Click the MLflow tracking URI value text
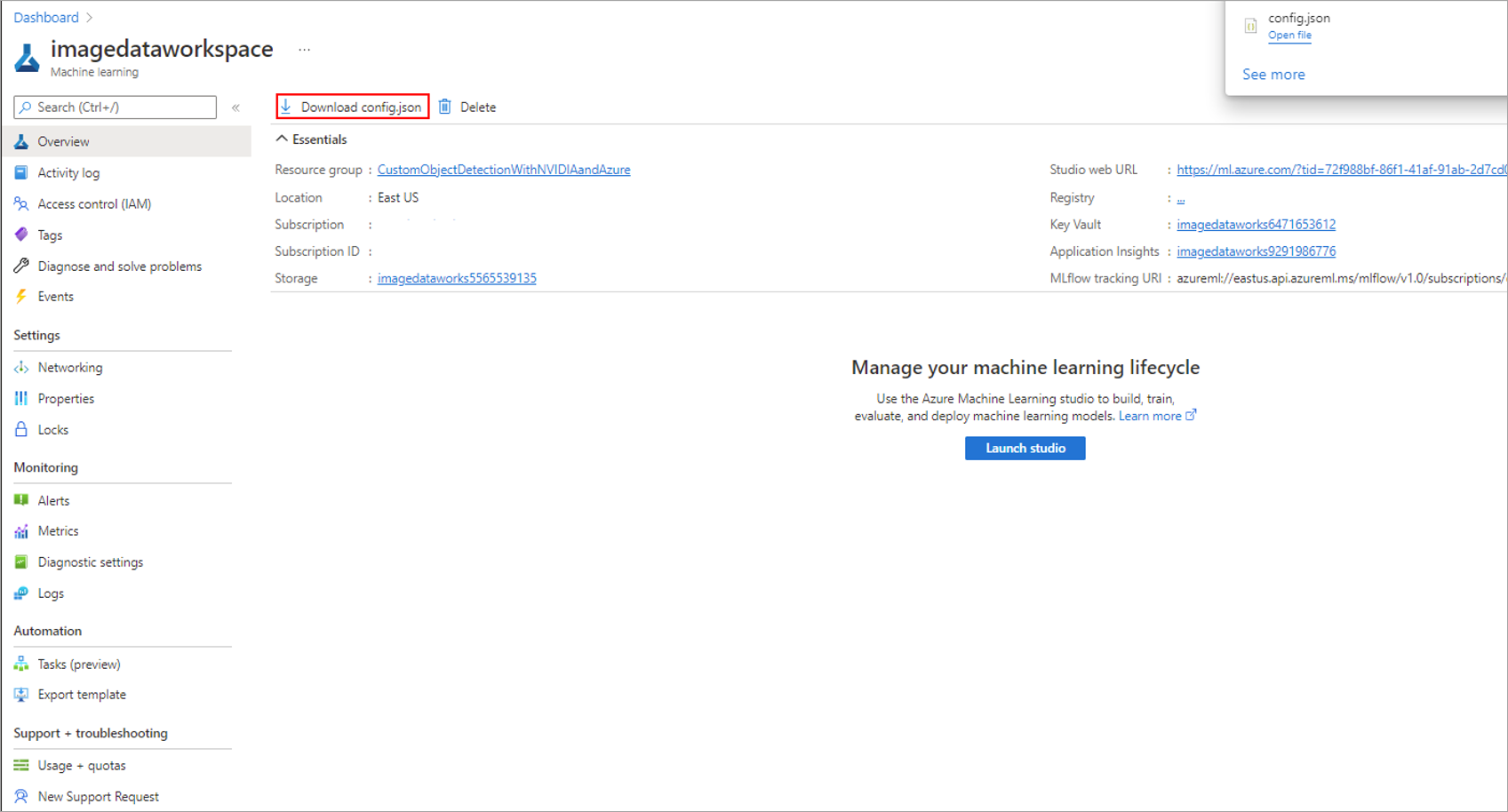 click(1342, 278)
